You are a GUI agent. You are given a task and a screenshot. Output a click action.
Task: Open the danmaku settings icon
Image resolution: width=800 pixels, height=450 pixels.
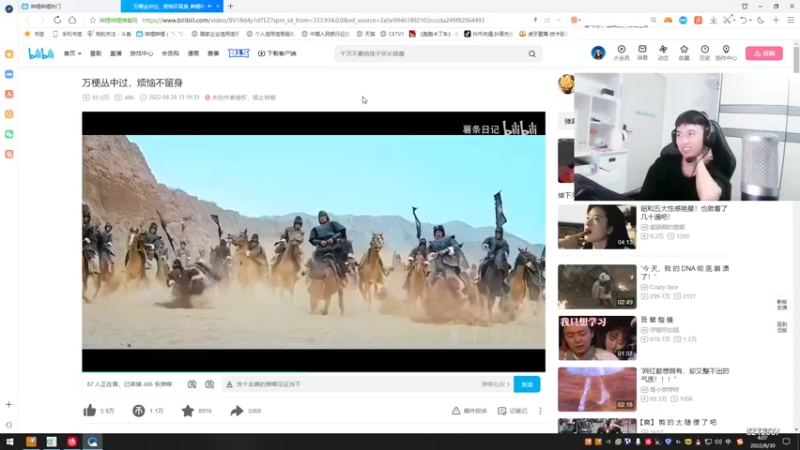point(210,384)
